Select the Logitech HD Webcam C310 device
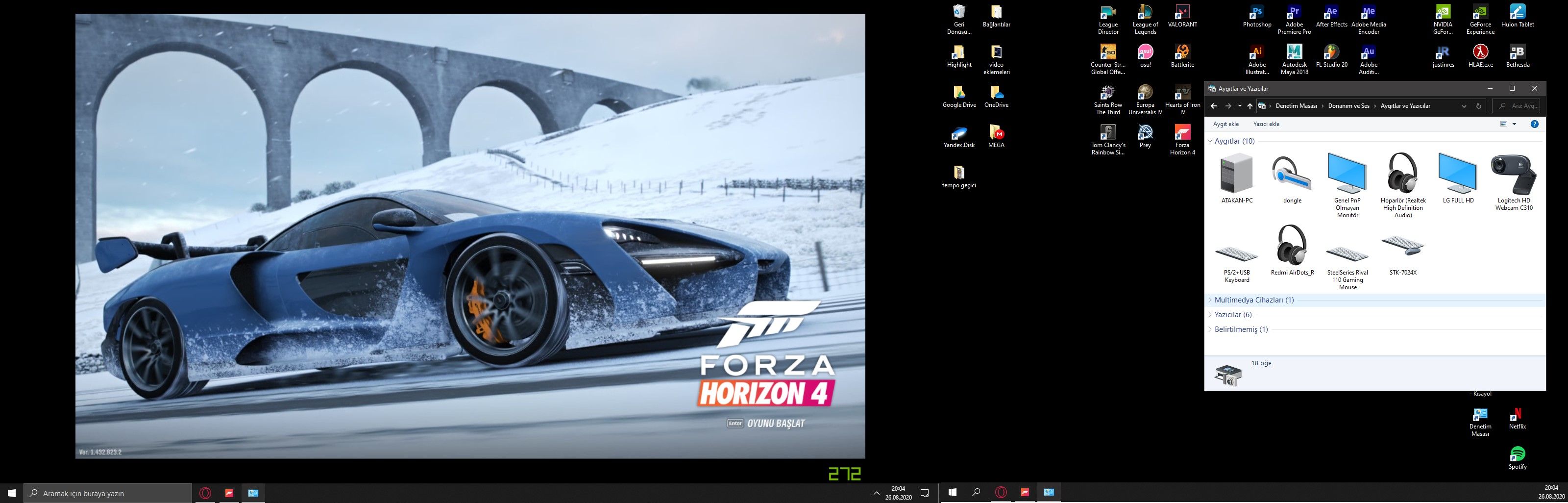Viewport: 1568px width, 503px height. click(x=1514, y=182)
